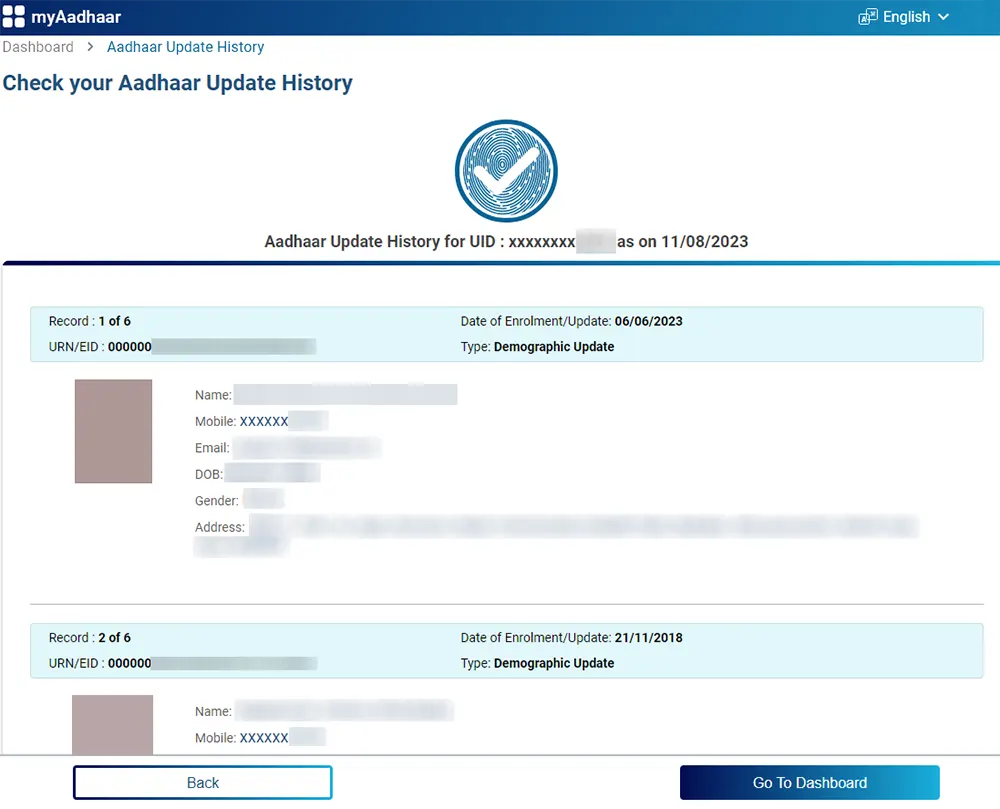Click the Mobile number in record 2

tap(283, 738)
